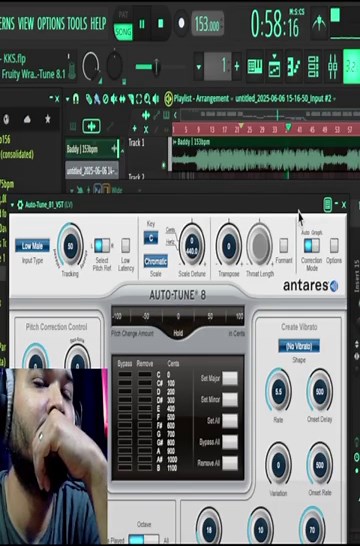Select the slice tool in Playlist toolbar
This screenshot has width=360, height=546.
(131, 99)
